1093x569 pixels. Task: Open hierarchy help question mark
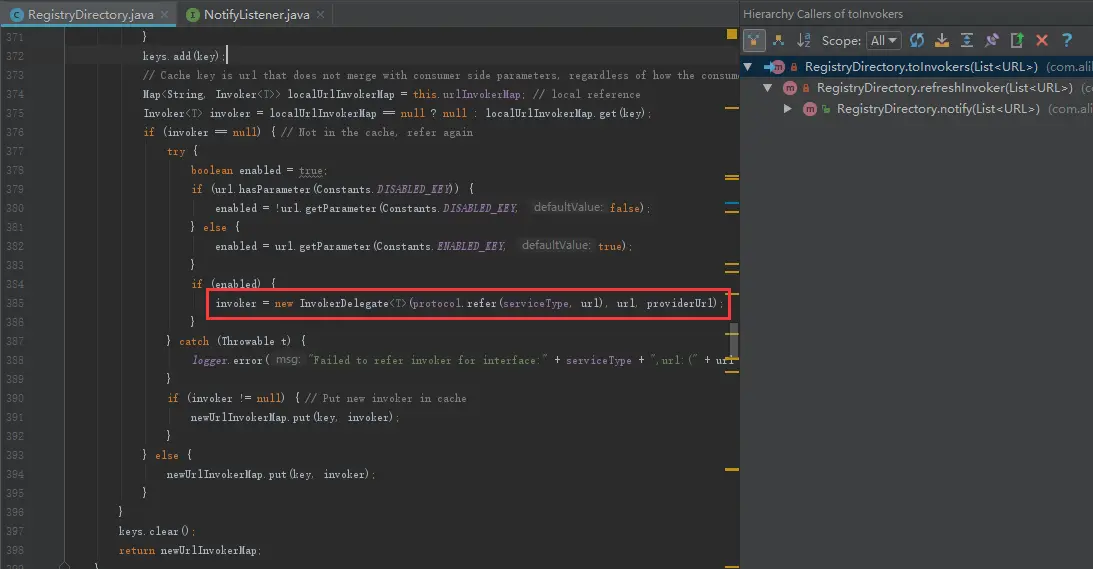[1067, 40]
